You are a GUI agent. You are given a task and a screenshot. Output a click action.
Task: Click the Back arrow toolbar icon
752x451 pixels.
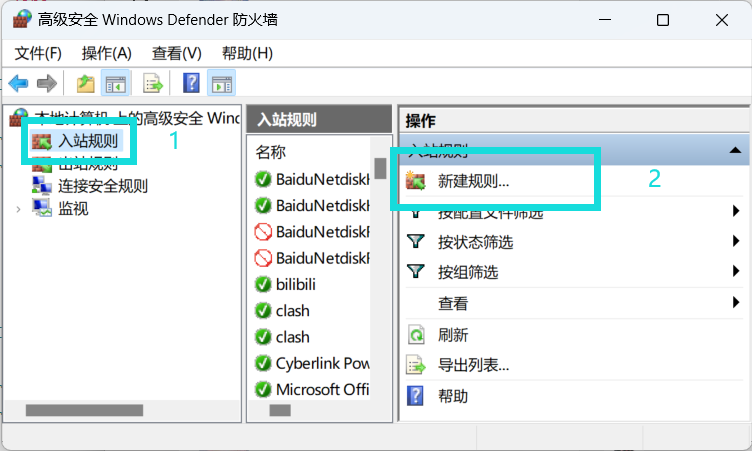(18, 83)
